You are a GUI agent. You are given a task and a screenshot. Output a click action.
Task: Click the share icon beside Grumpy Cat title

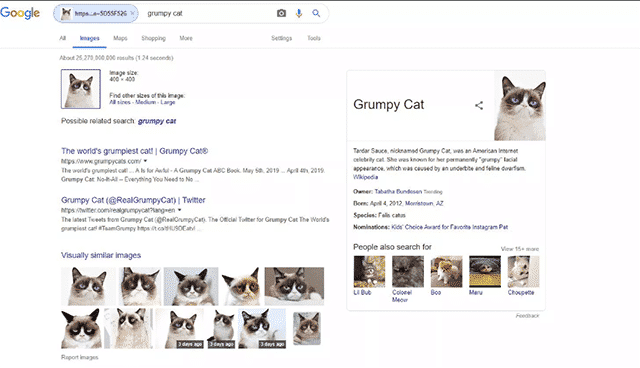pyautogui.click(x=479, y=106)
